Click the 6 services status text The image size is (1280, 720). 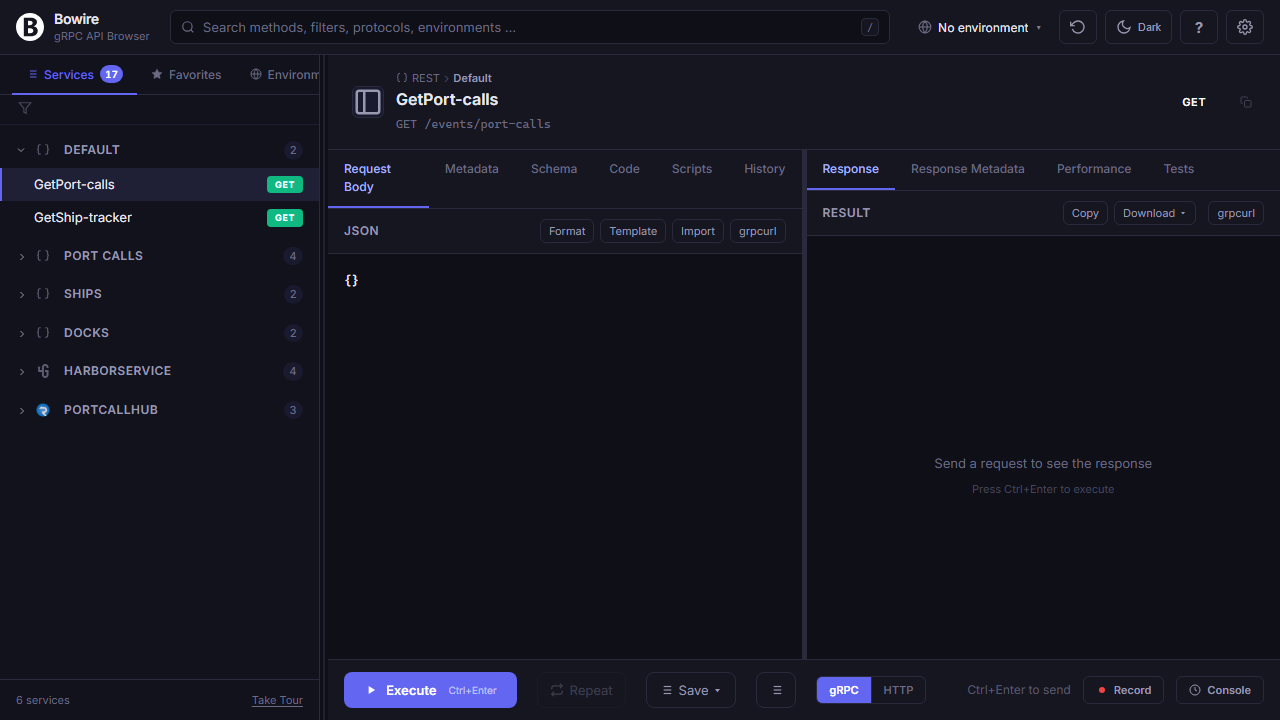click(x=43, y=700)
